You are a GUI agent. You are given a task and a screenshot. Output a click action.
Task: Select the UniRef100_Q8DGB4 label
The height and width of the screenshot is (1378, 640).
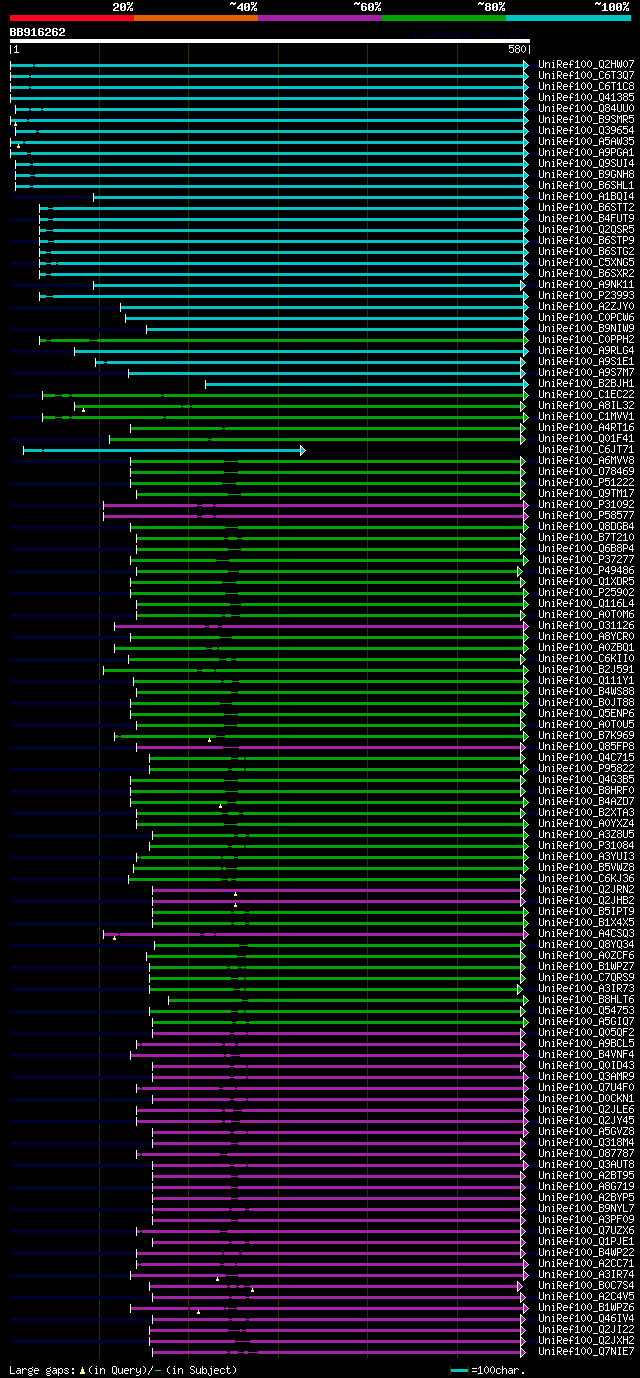pyautogui.click(x=586, y=526)
